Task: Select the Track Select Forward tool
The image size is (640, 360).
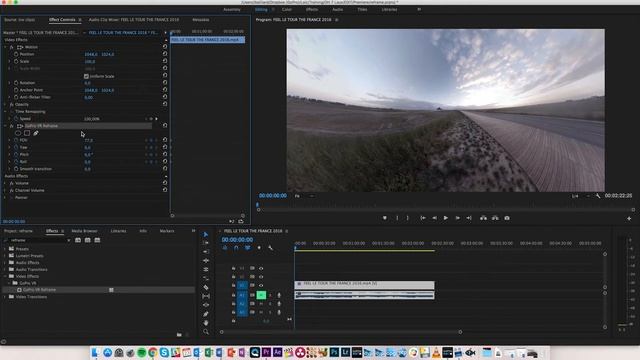Action: (206, 243)
